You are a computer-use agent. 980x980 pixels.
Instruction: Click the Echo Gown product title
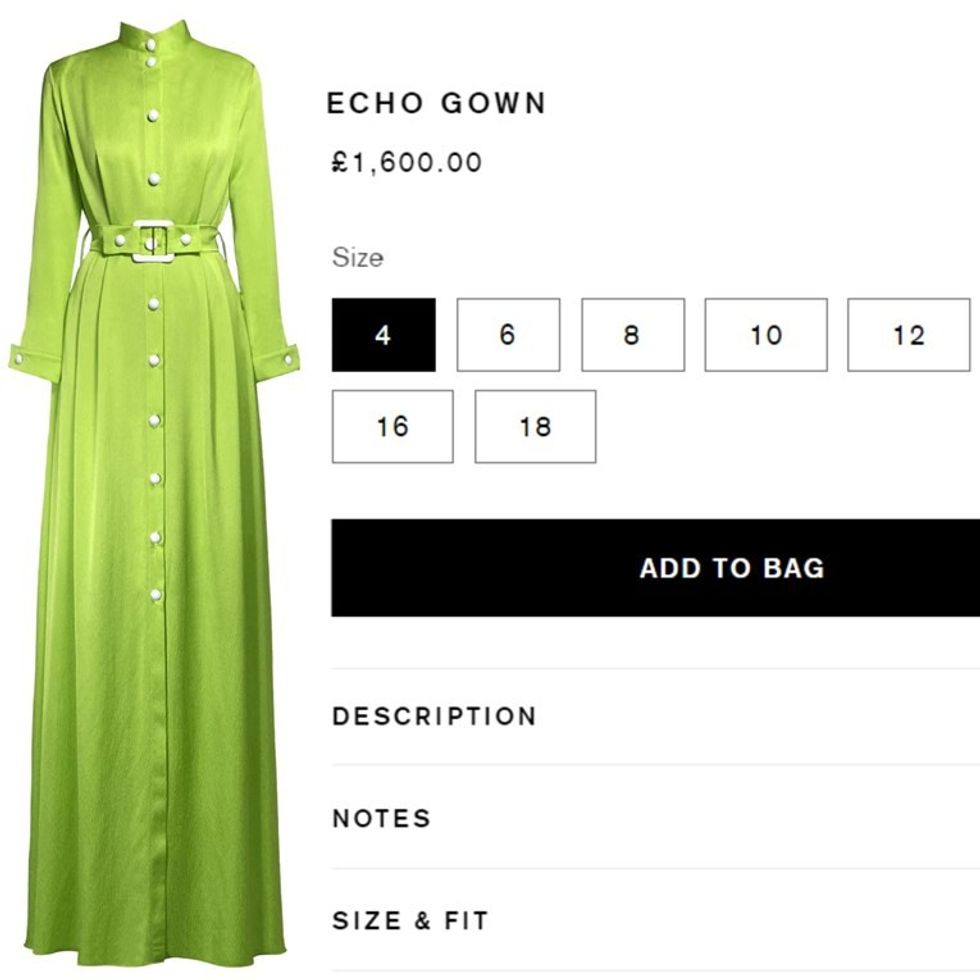(437, 103)
